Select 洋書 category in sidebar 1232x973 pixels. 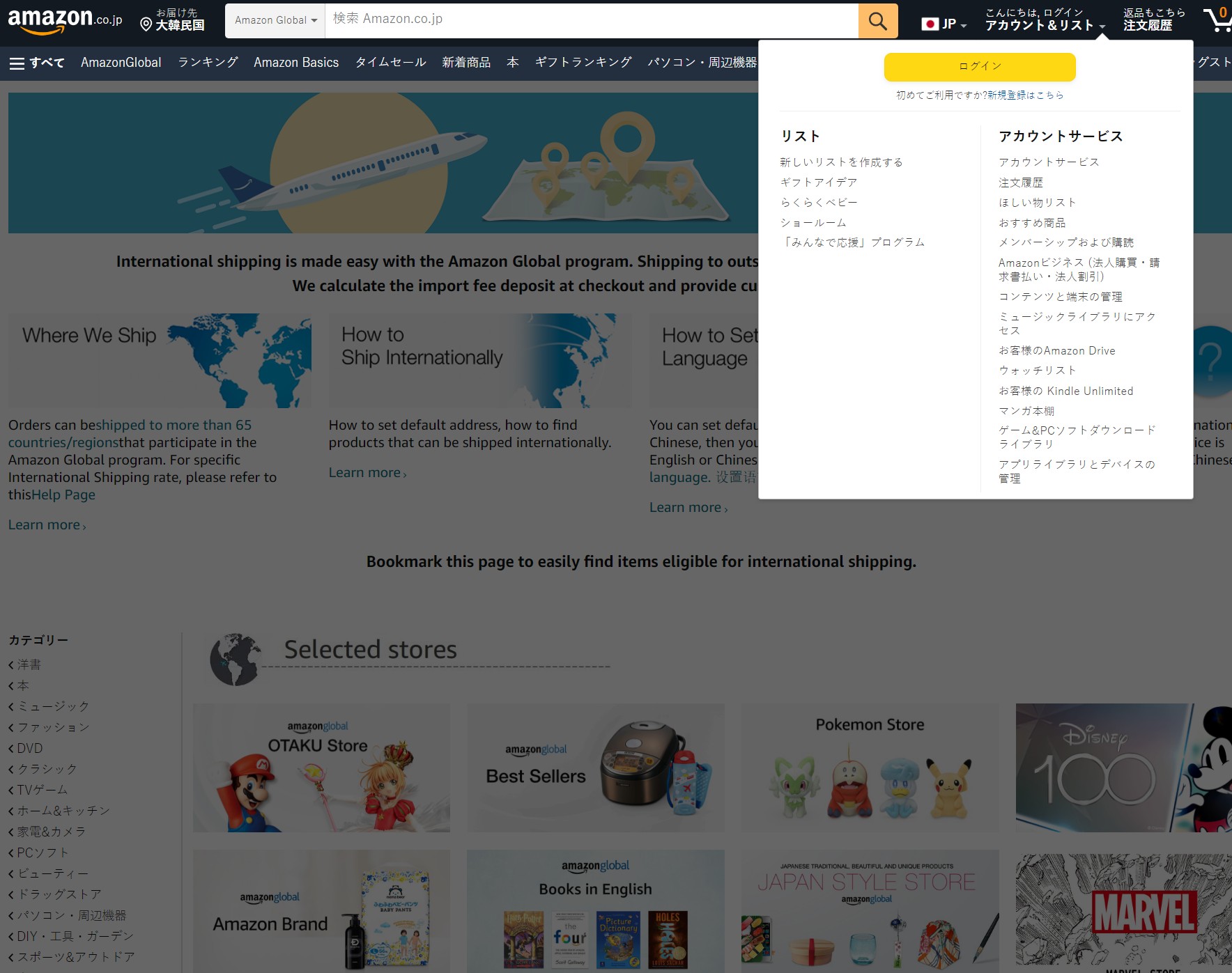(x=29, y=665)
